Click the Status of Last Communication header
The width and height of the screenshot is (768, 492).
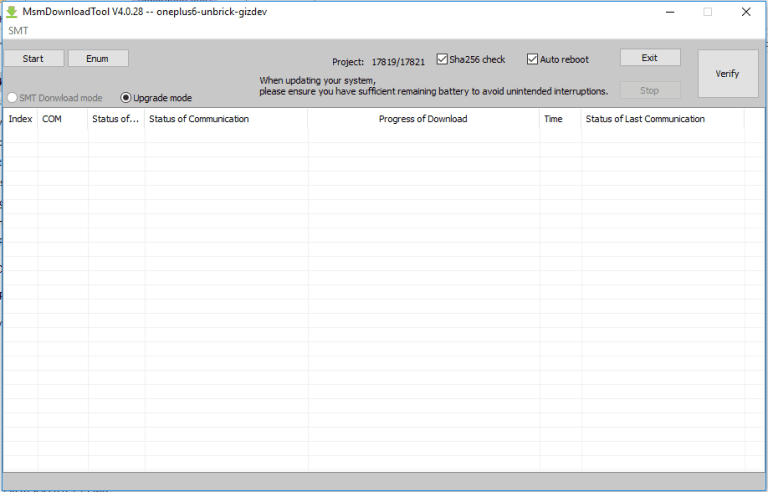(663, 119)
